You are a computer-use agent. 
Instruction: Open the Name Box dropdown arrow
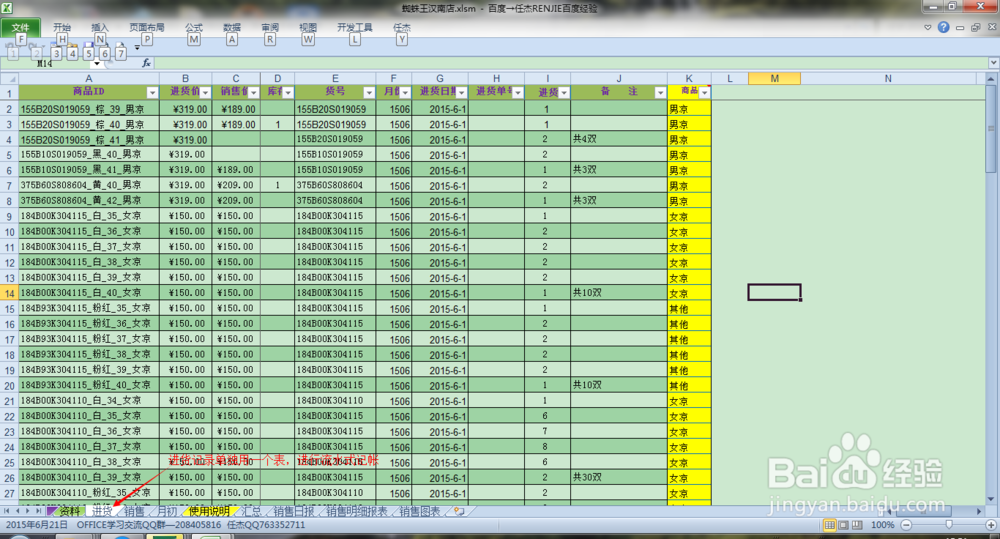click(97, 63)
